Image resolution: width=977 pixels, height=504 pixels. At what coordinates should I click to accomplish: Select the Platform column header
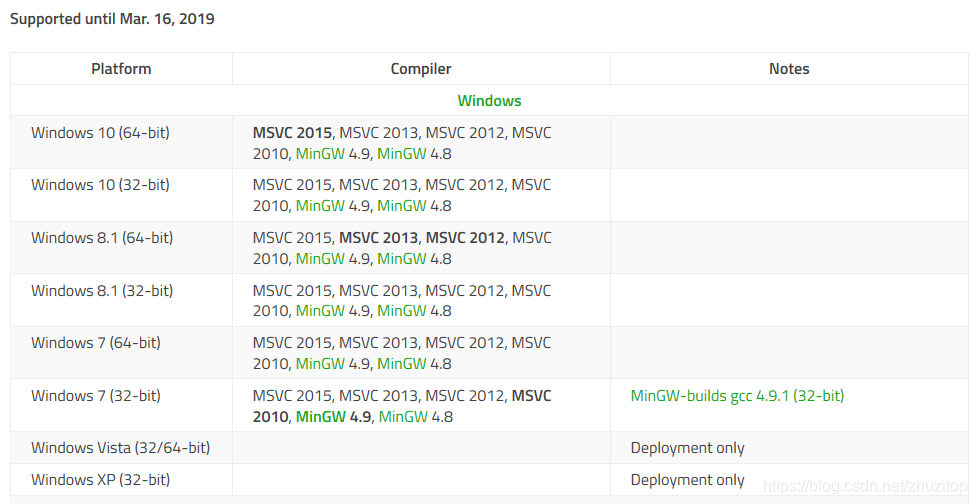pyautogui.click(x=121, y=69)
